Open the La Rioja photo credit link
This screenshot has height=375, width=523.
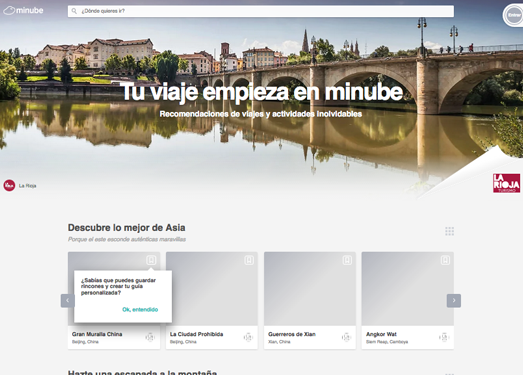point(27,186)
